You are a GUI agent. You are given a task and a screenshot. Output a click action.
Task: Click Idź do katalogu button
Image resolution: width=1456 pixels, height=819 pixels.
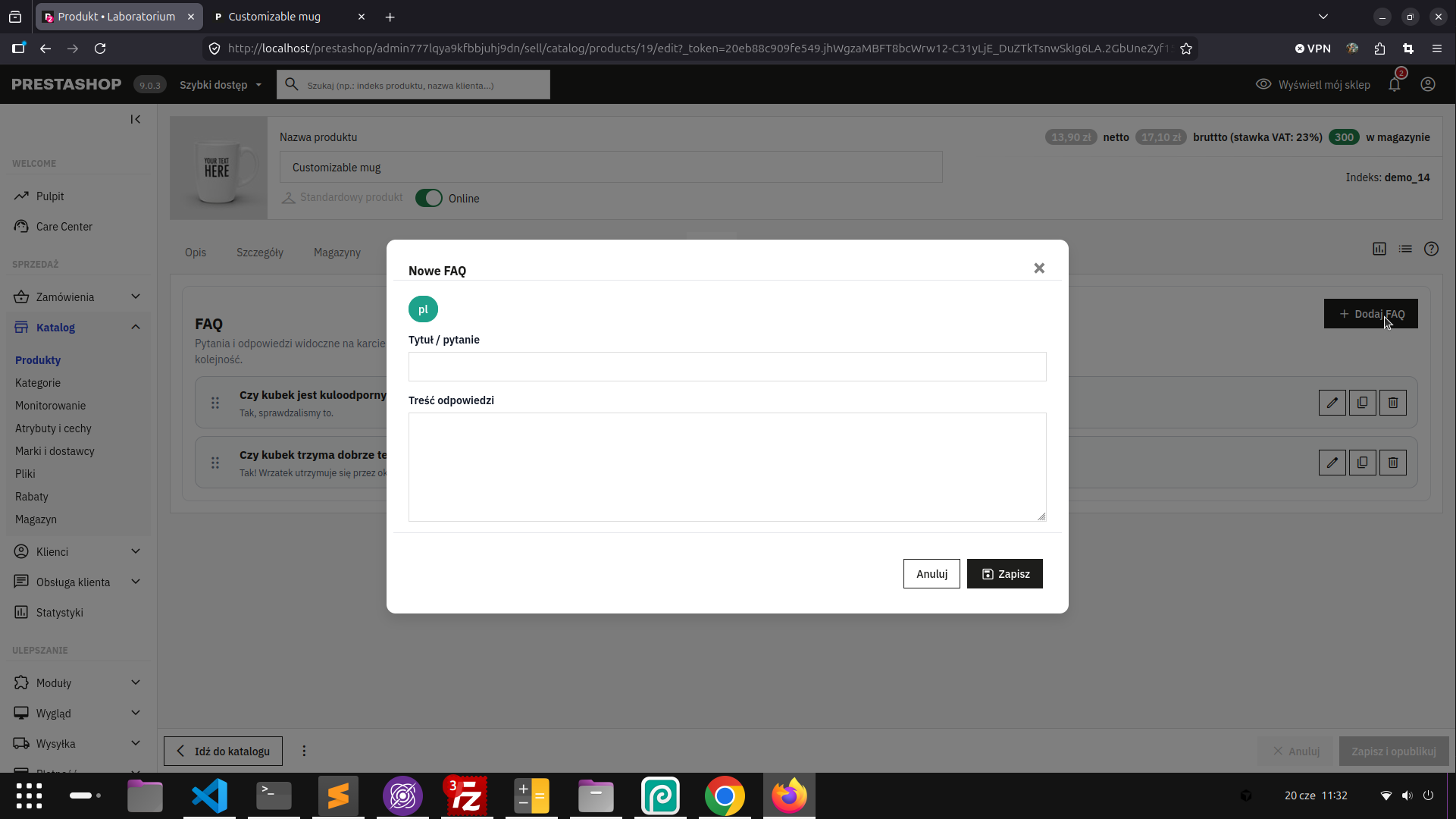pos(223,752)
